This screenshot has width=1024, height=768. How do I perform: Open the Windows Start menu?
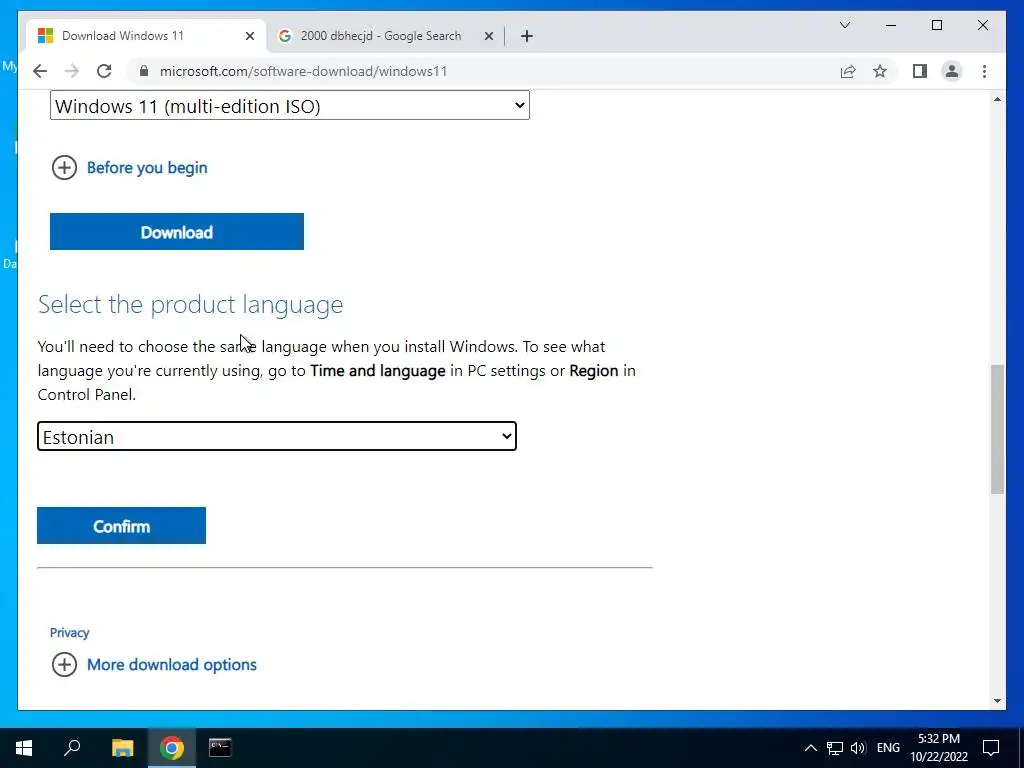(24, 748)
